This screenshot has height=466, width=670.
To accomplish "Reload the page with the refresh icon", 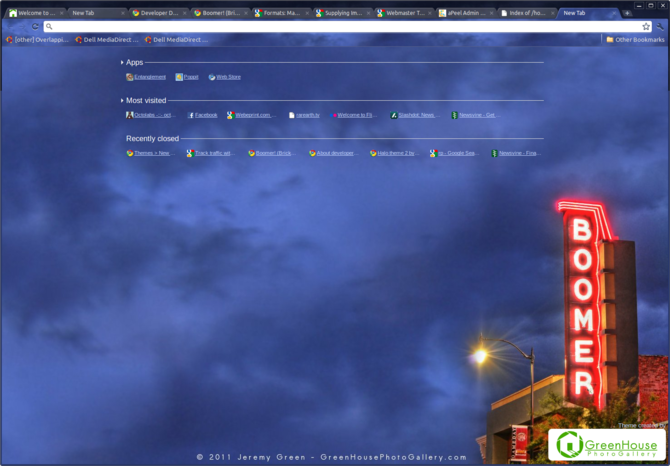I will point(35,26).
